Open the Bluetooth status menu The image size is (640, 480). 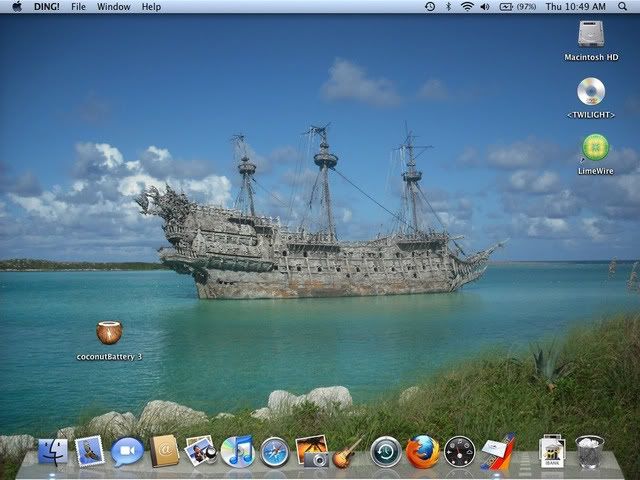tap(449, 7)
